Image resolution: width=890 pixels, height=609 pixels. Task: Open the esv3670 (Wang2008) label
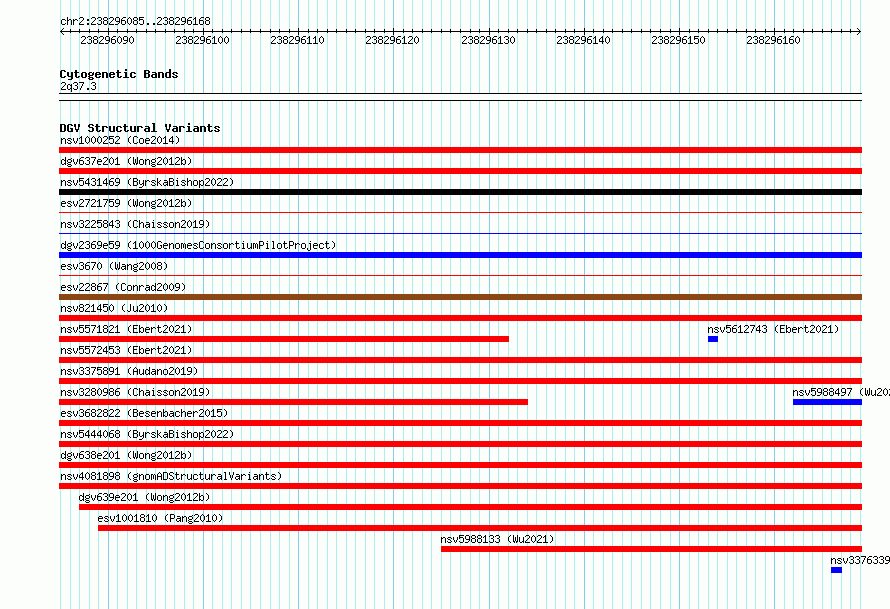[114, 266]
